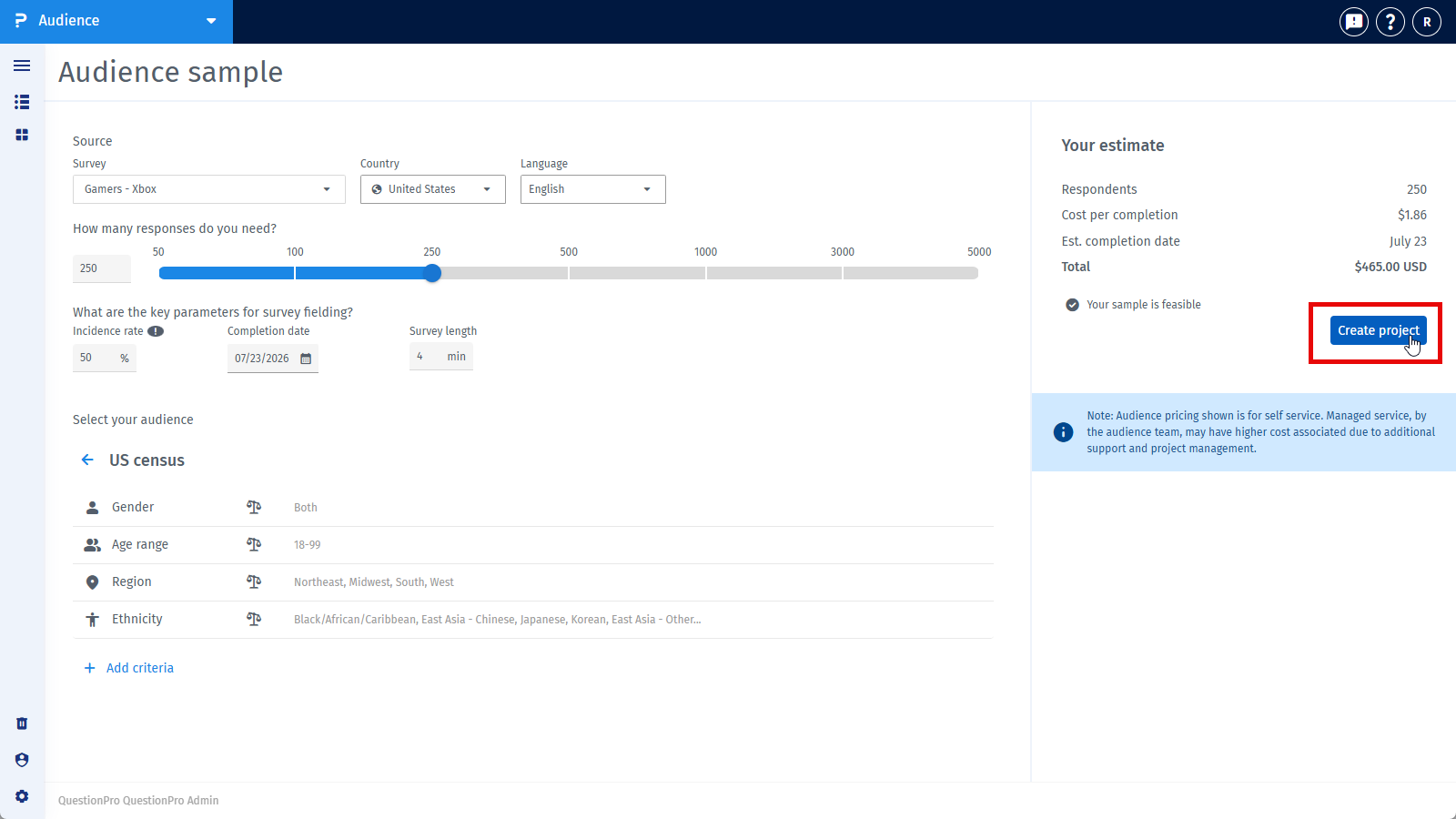Go back using US census arrow
The image size is (1456, 819).
(87, 460)
